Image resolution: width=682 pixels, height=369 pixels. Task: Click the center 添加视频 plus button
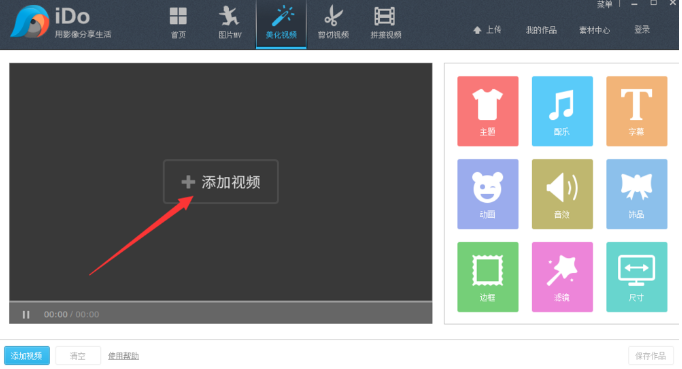click(x=221, y=181)
